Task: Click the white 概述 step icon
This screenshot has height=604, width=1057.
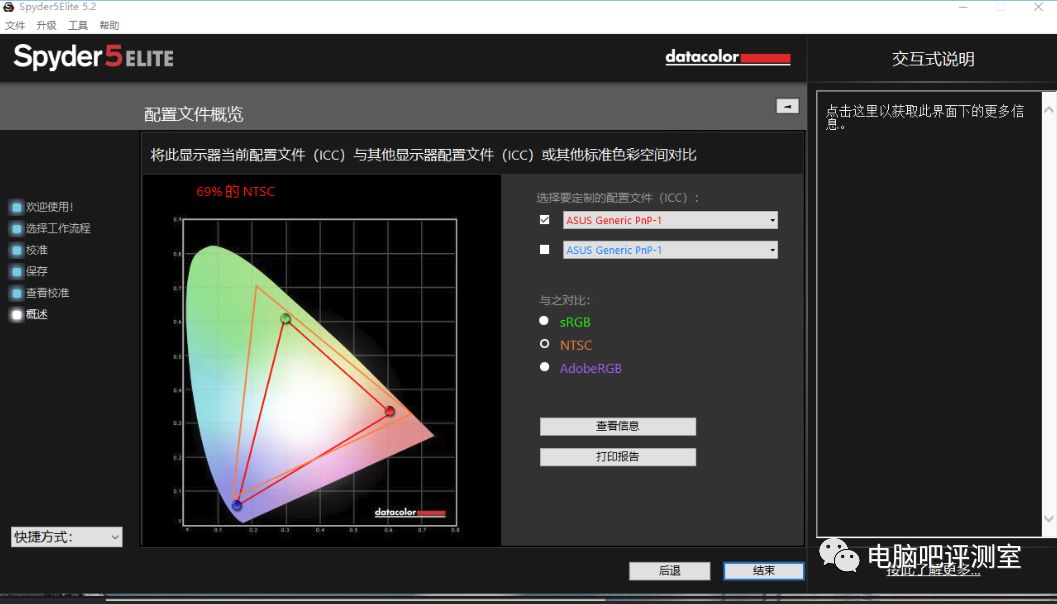Action: tap(14, 314)
